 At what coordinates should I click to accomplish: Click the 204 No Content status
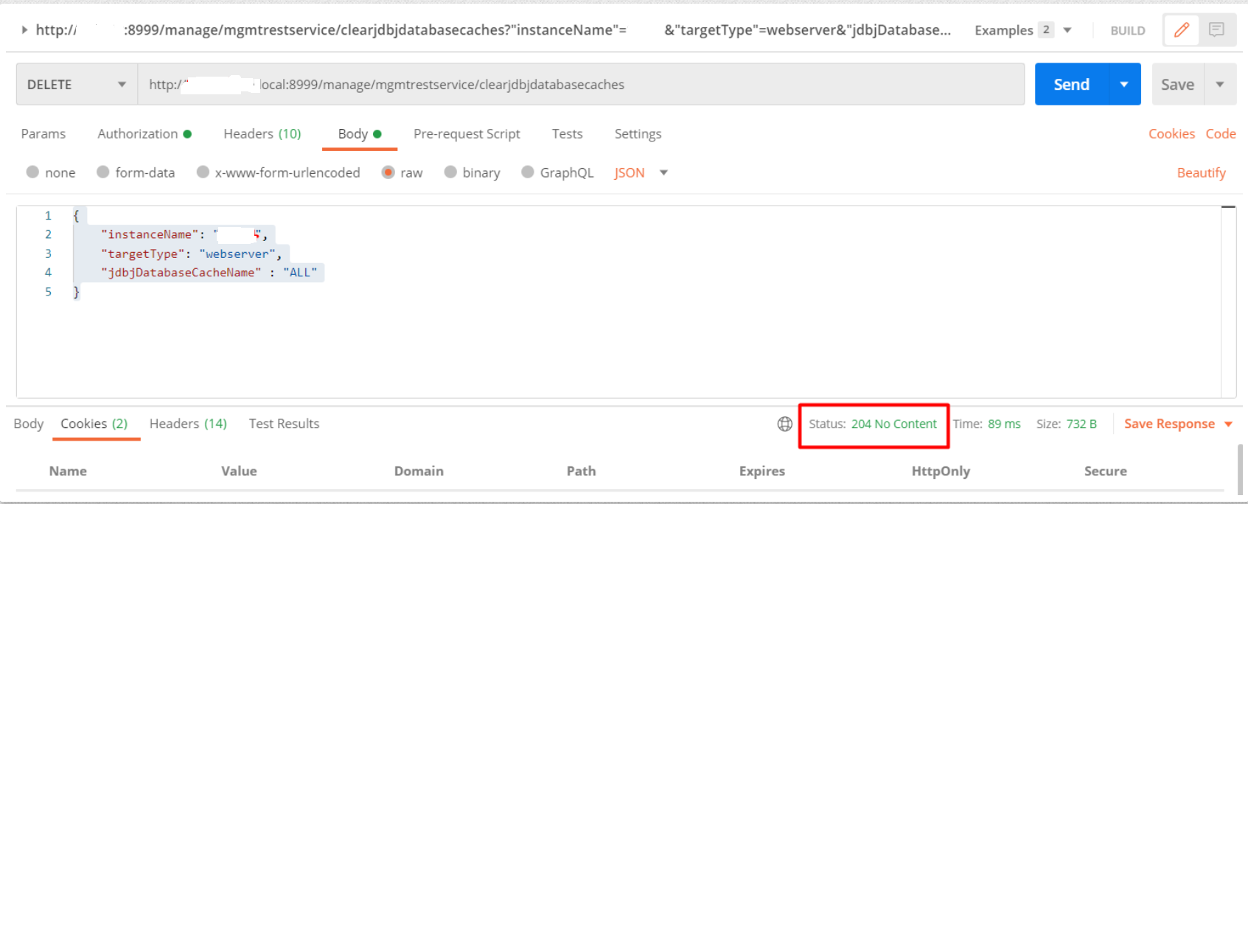[893, 424]
